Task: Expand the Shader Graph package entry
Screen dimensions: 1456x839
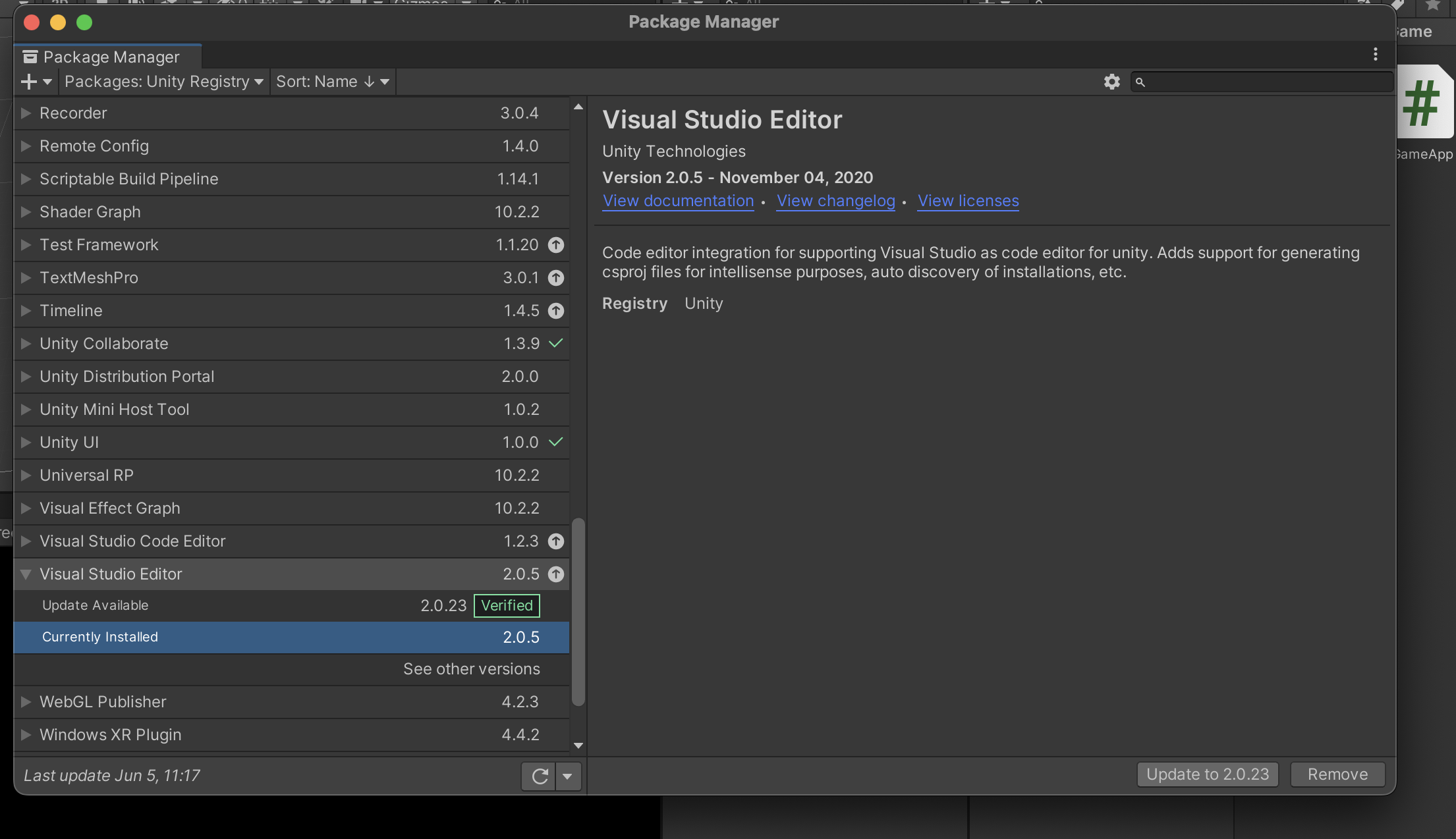Action: click(26, 212)
